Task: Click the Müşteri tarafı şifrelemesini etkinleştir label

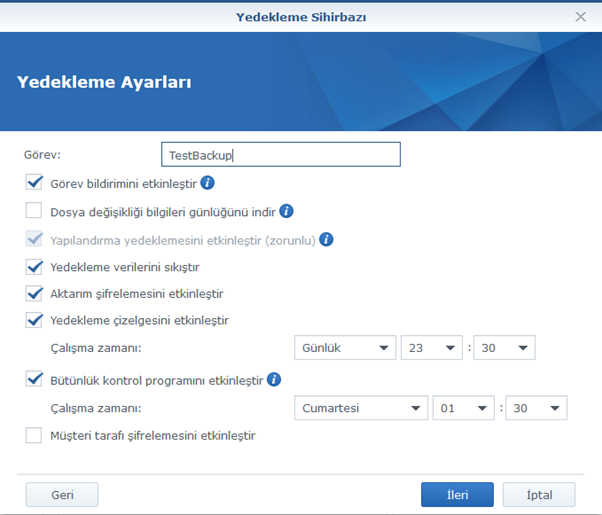Action: (x=153, y=436)
